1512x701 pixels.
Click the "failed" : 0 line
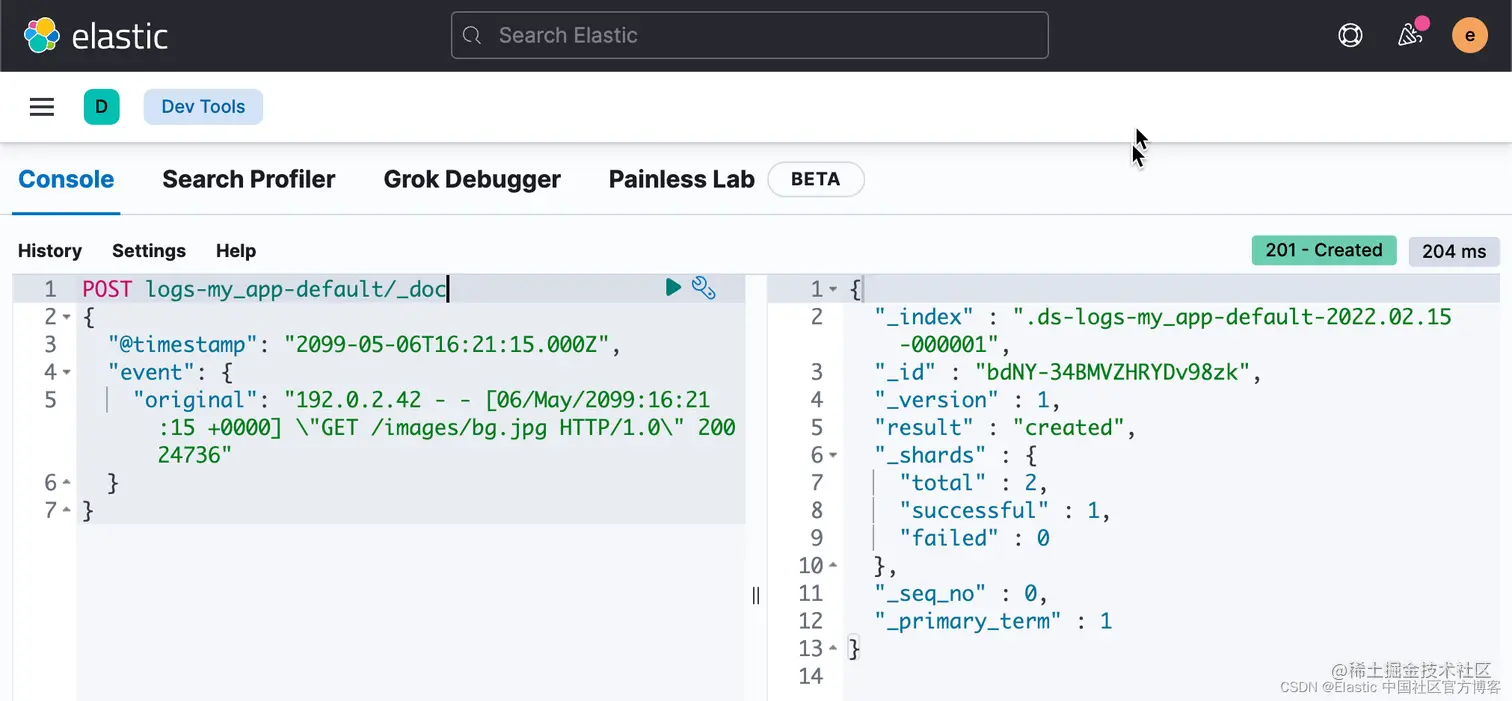point(974,538)
